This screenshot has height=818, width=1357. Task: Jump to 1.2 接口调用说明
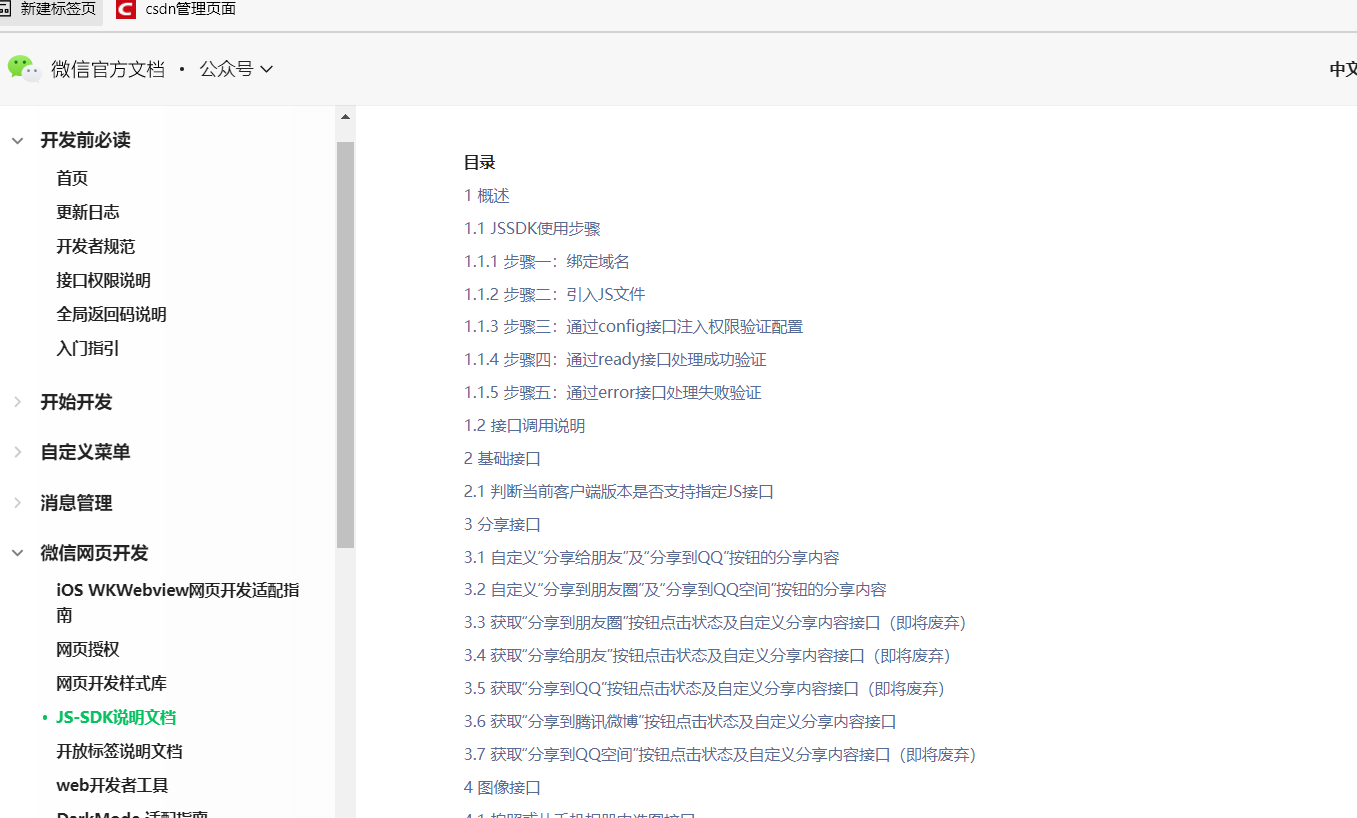(525, 425)
